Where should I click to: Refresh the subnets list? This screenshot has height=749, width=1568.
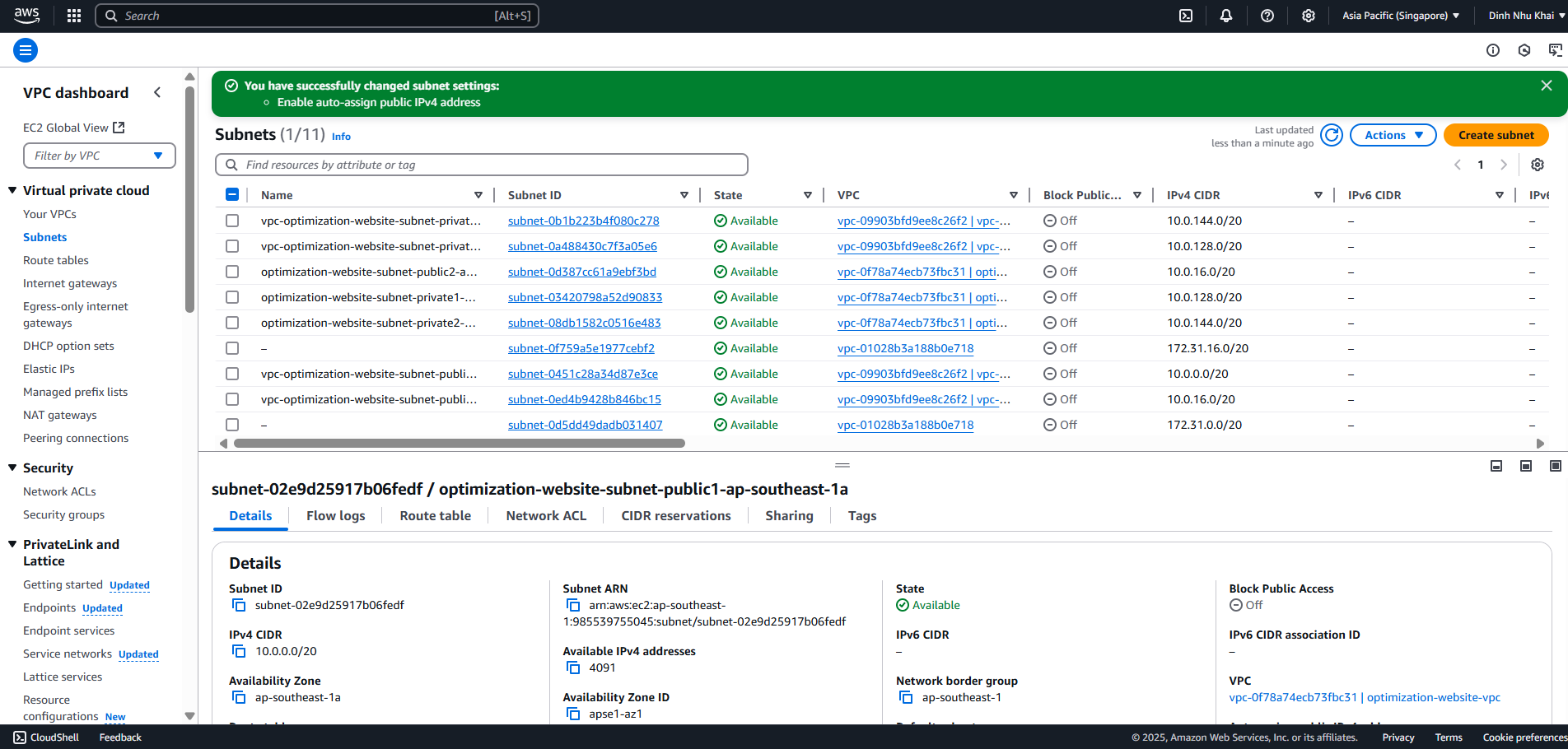1332,135
